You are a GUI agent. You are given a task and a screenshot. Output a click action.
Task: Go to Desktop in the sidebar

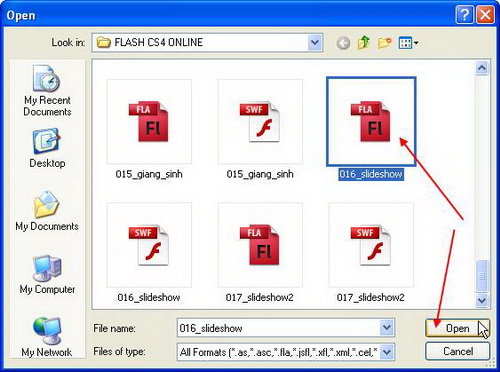click(47, 148)
